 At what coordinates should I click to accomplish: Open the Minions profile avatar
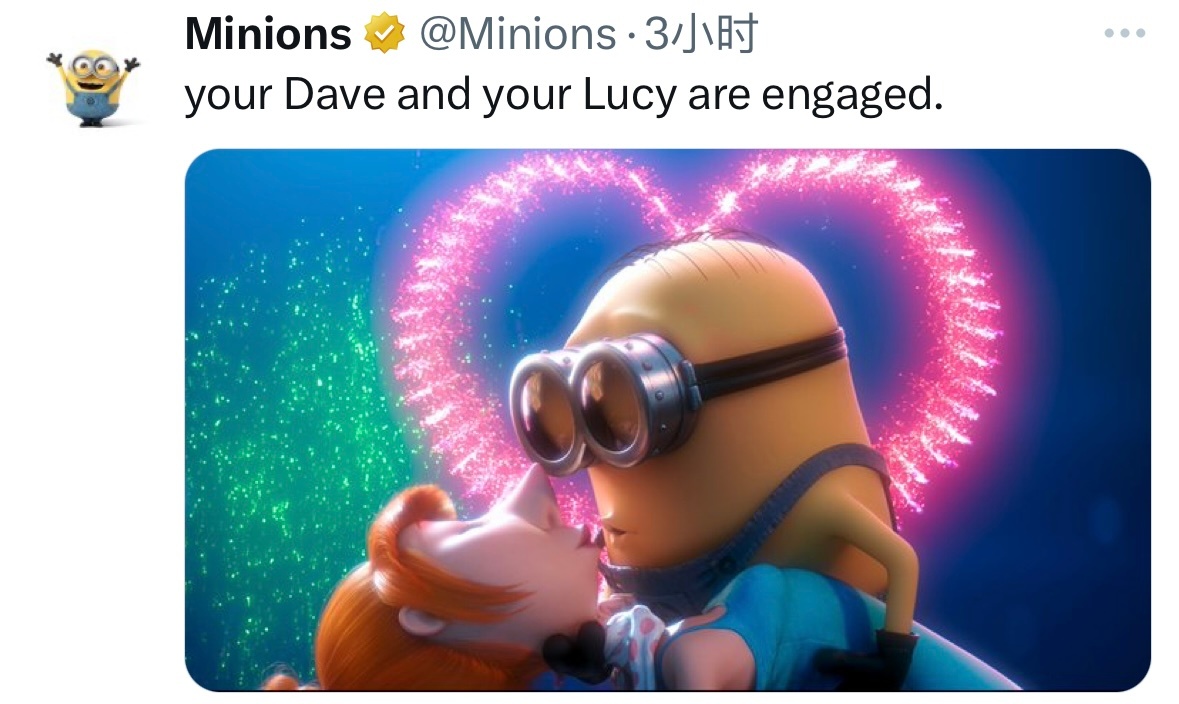click(x=93, y=87)
